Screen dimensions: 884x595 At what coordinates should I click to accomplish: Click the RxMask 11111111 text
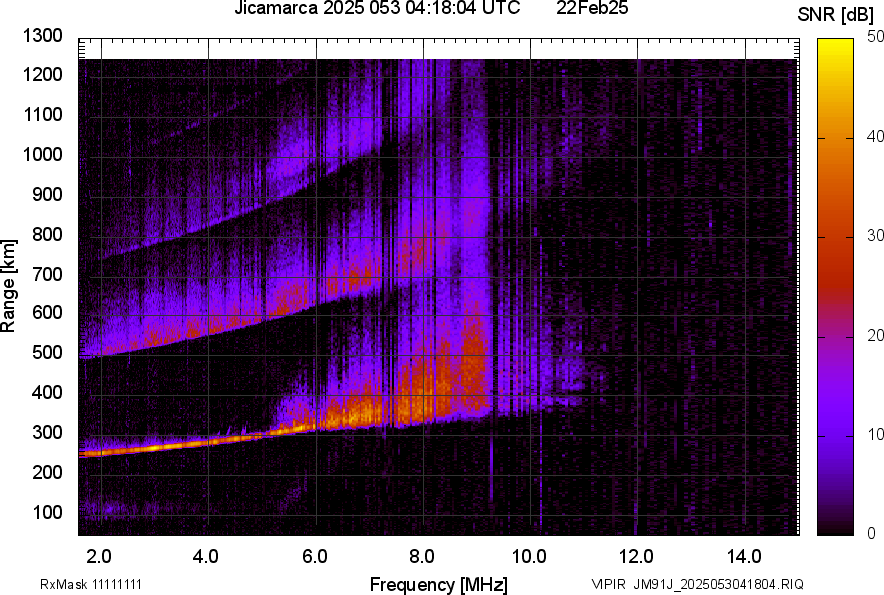[x=91, y=584]
